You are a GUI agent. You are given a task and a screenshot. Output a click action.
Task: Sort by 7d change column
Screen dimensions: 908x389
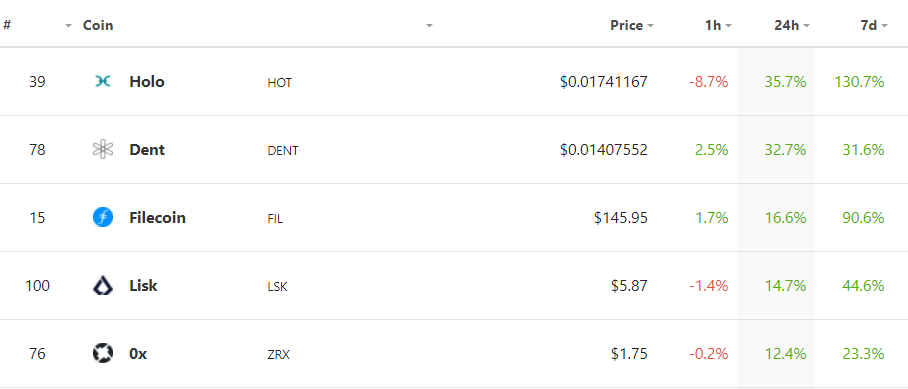(874, 25)
